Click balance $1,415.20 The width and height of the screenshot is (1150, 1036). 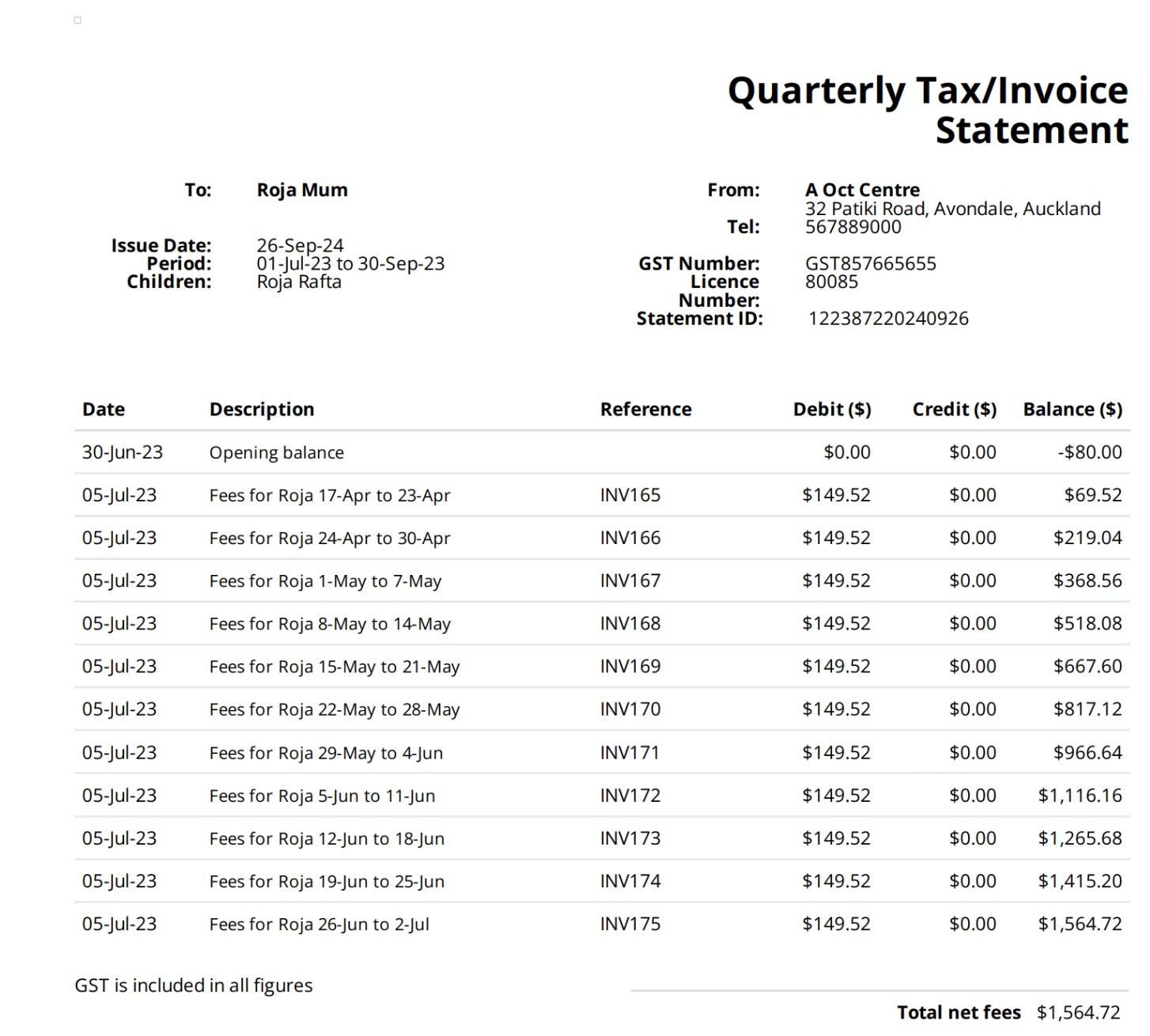tap(1080, 880)
